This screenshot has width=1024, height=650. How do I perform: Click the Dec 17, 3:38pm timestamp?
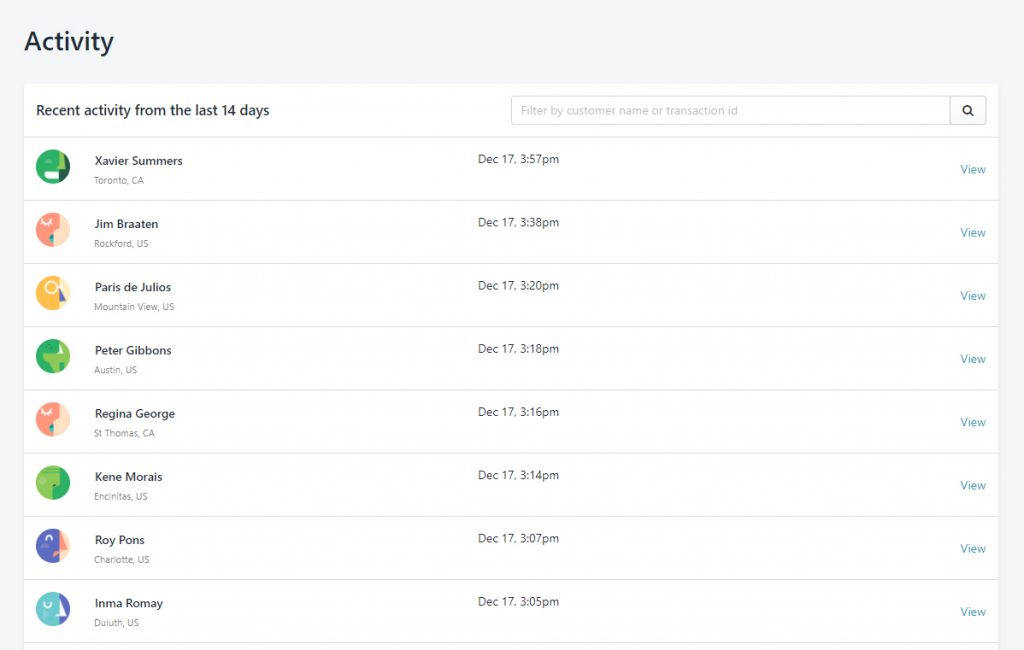pos(519,223)
